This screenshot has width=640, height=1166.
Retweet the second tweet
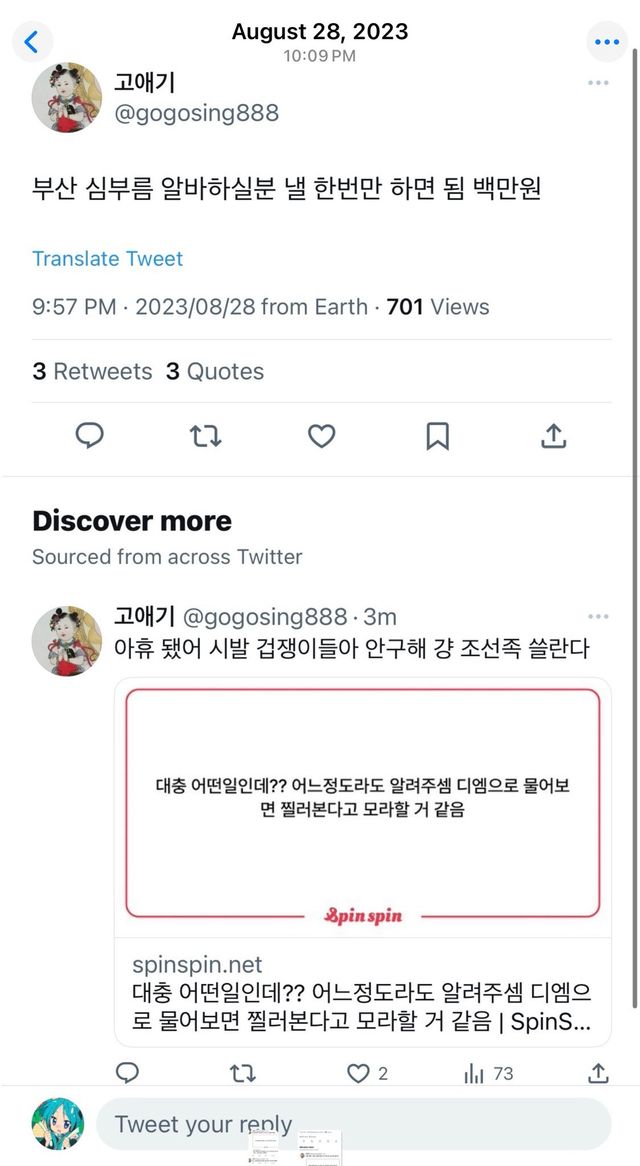click(x=243, y=1073)
